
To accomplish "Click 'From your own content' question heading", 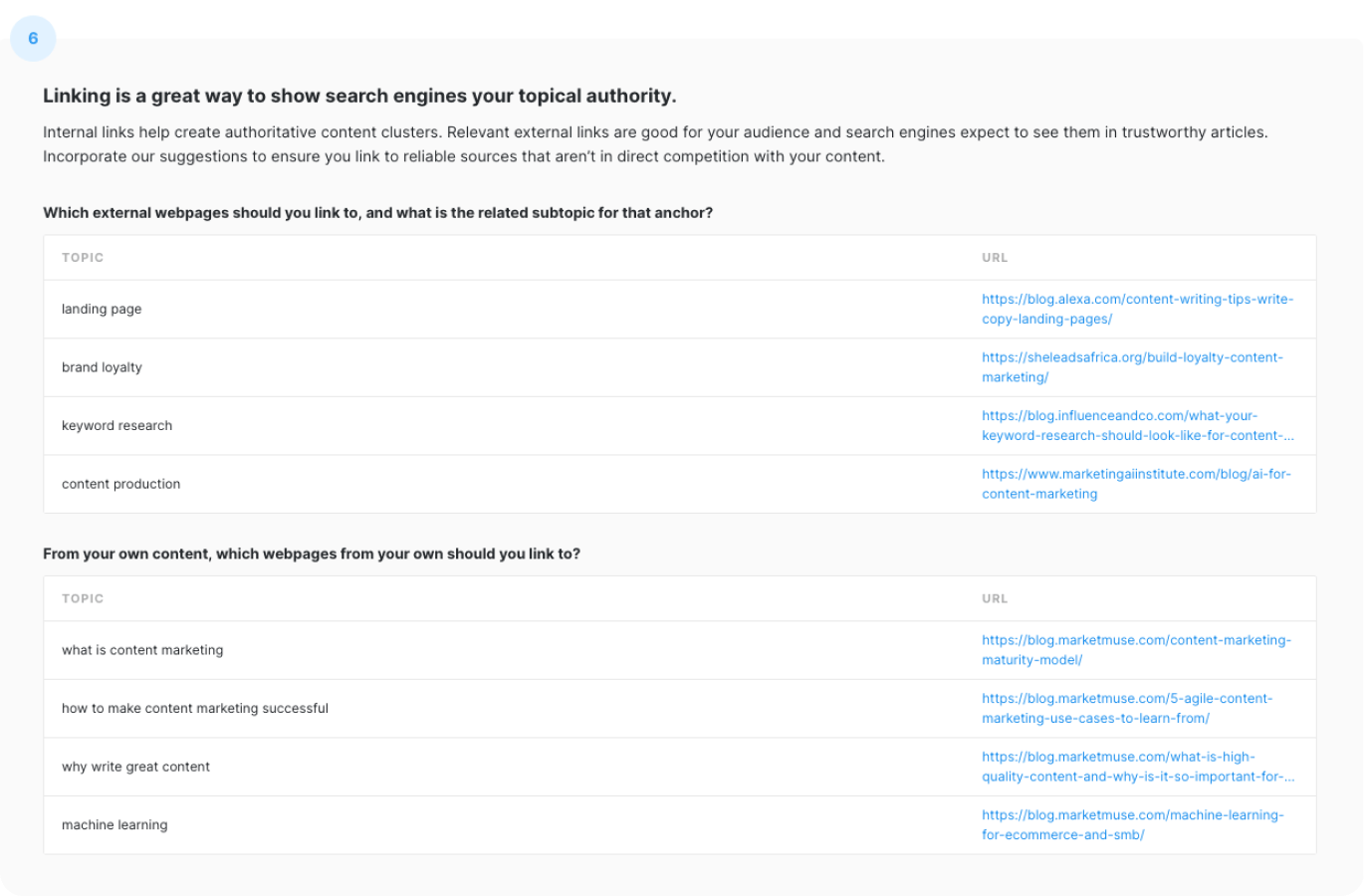I will [312, 554].
